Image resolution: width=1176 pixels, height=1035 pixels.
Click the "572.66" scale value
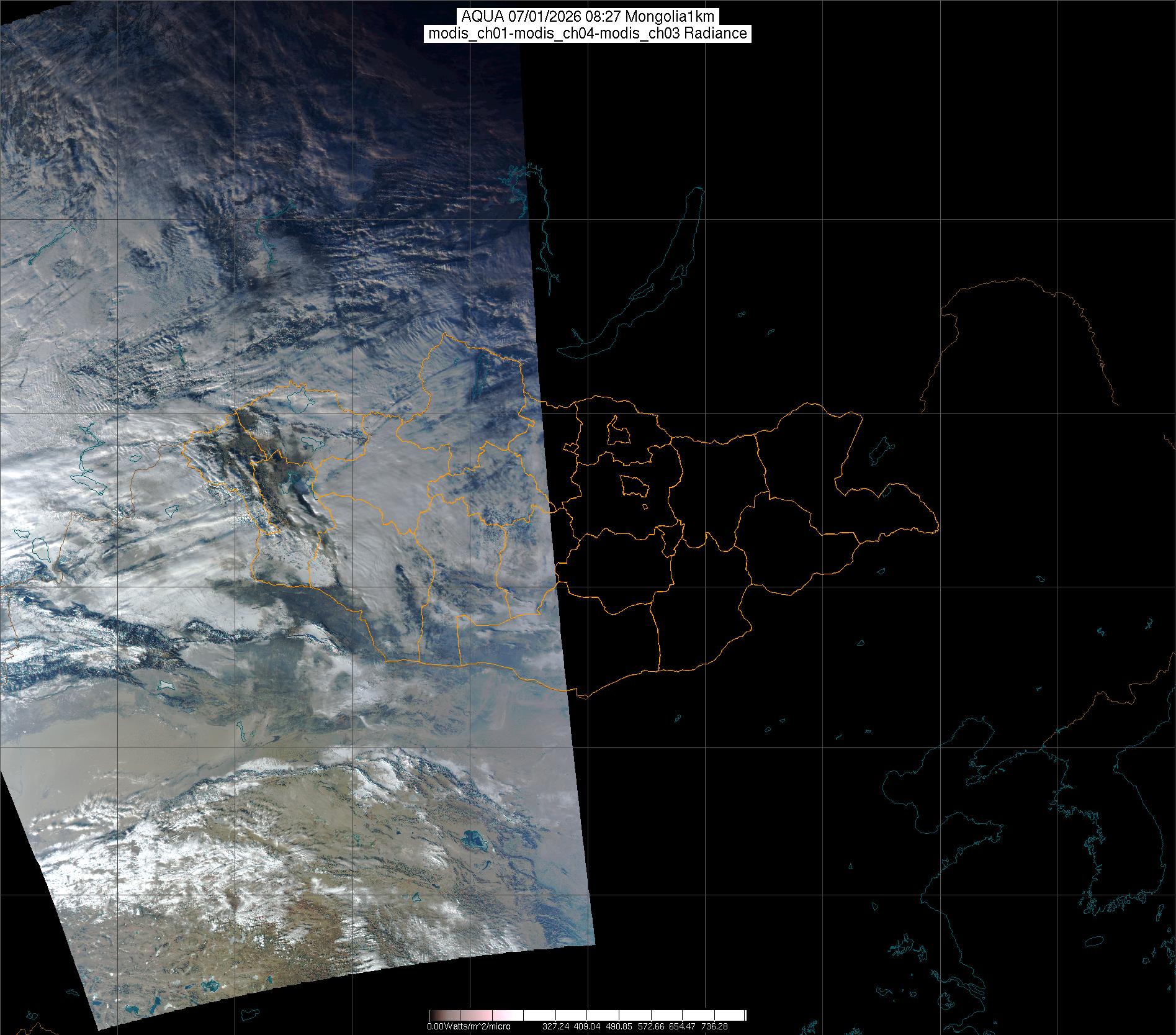tap(651, 1026)
